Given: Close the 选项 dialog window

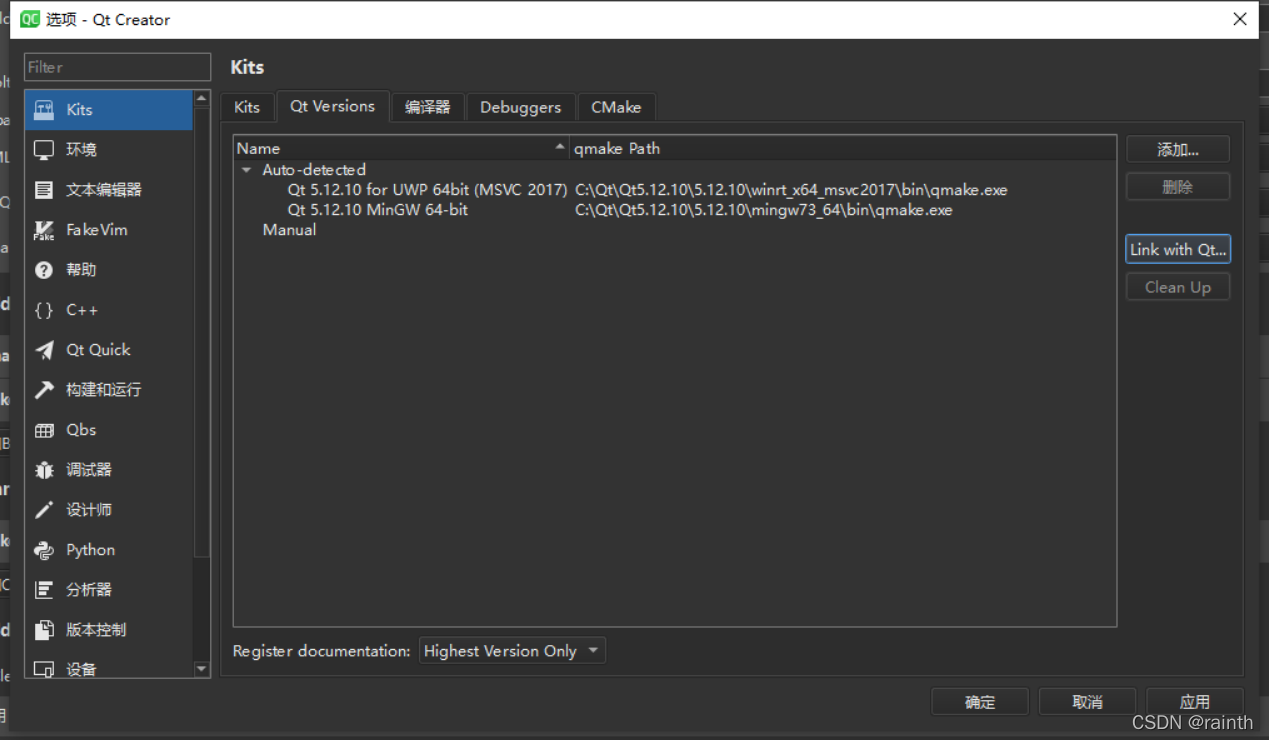Looking at the screenshot, I should [1240, 19].
